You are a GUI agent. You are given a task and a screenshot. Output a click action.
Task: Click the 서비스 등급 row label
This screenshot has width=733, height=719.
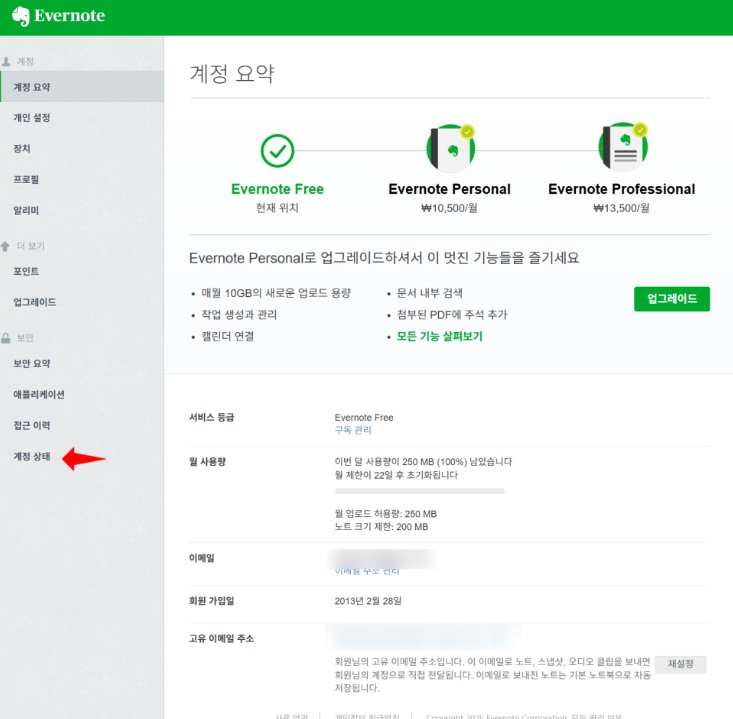[x=212, y=417]
